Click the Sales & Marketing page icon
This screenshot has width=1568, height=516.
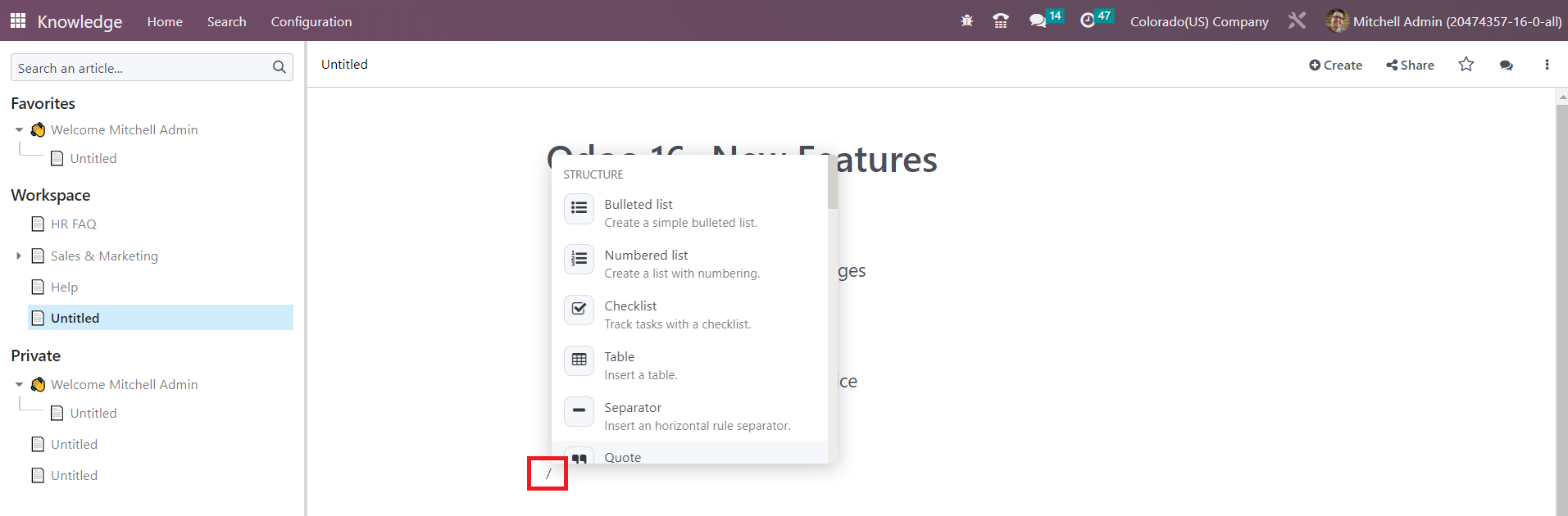tap(38, 256)
